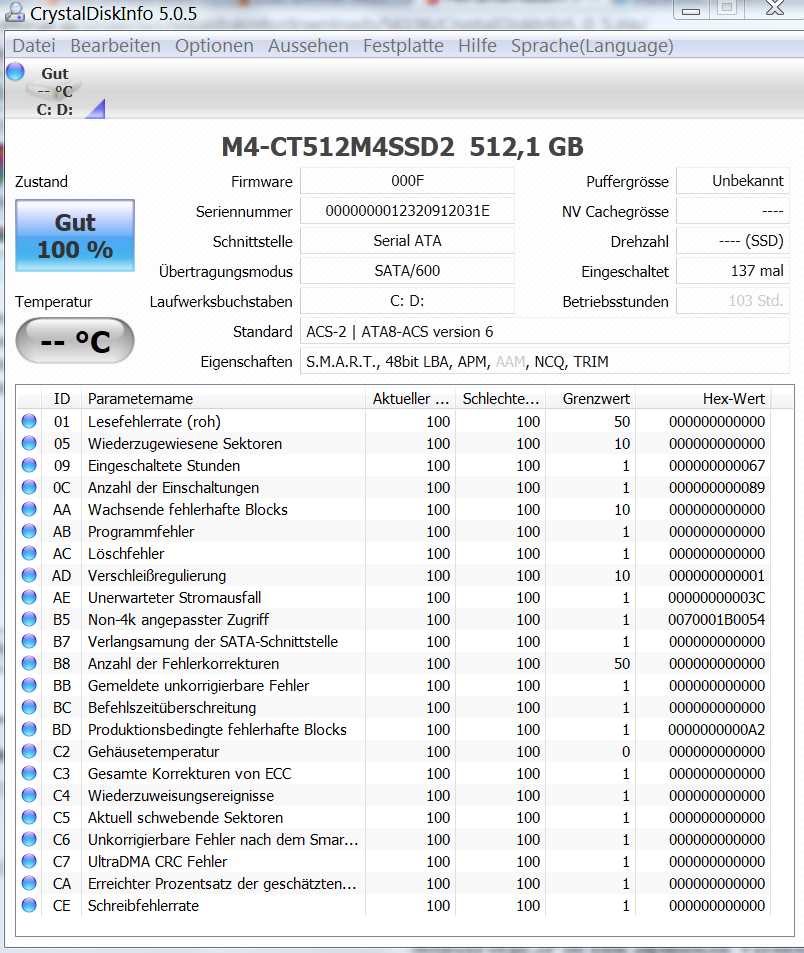This screenshot has width=804, height=953.
Task: Select the Wiederzugewiesene Sektoren parameter name
Action: 185,444
